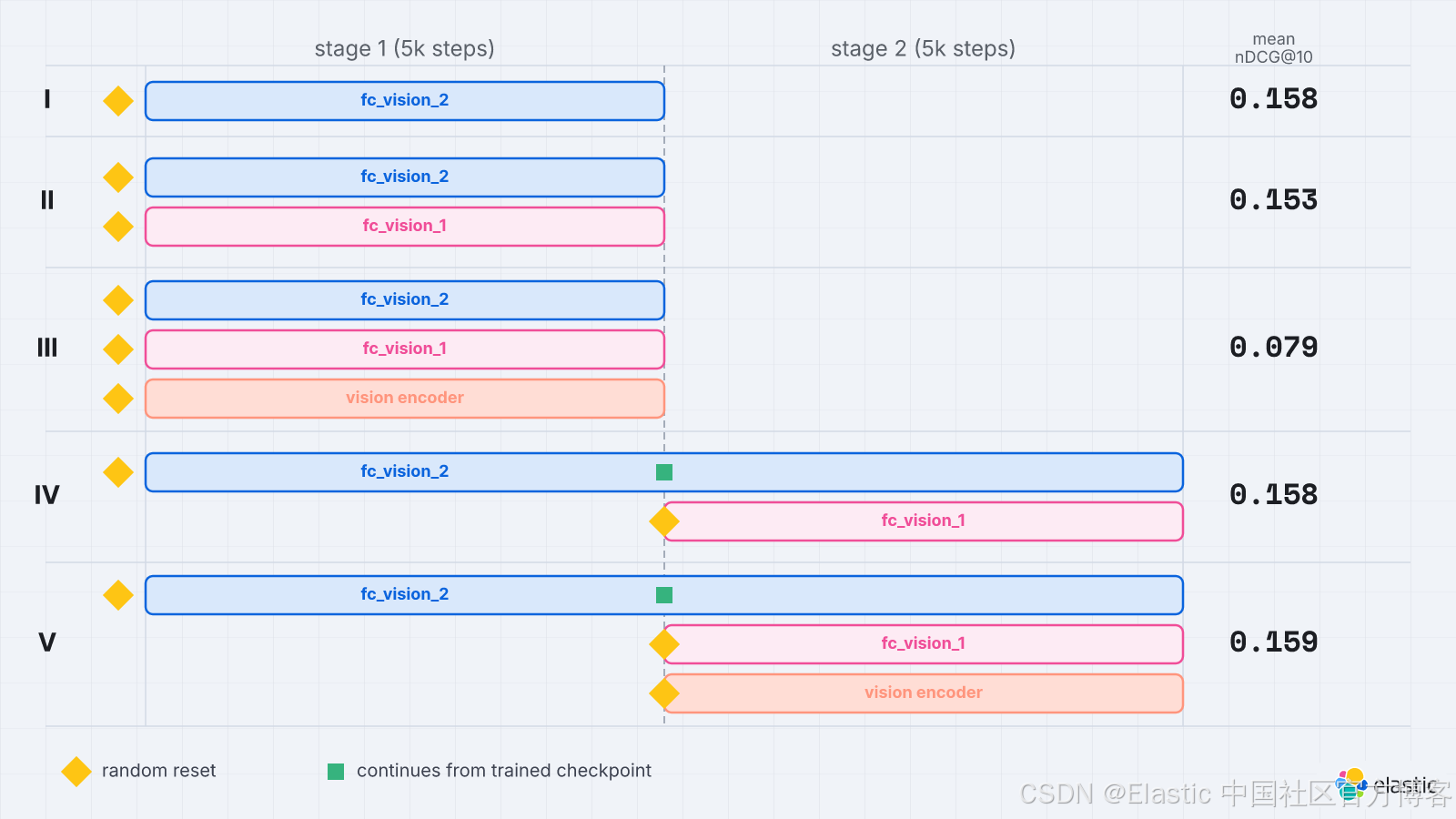Click the green checkpoint square in row IV
Screen dimensions: 1456x819
[664, 472]
